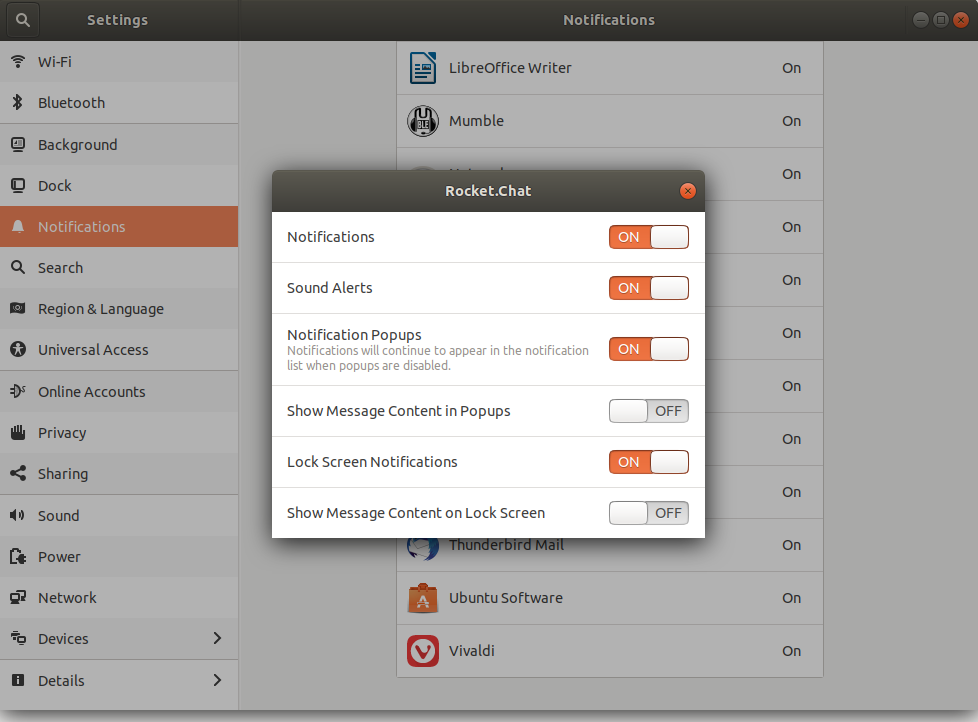Click the 'On' status for LibreOffice Writer
The image size is (978, 722).
pyautogui.click(x=792, y=68)
